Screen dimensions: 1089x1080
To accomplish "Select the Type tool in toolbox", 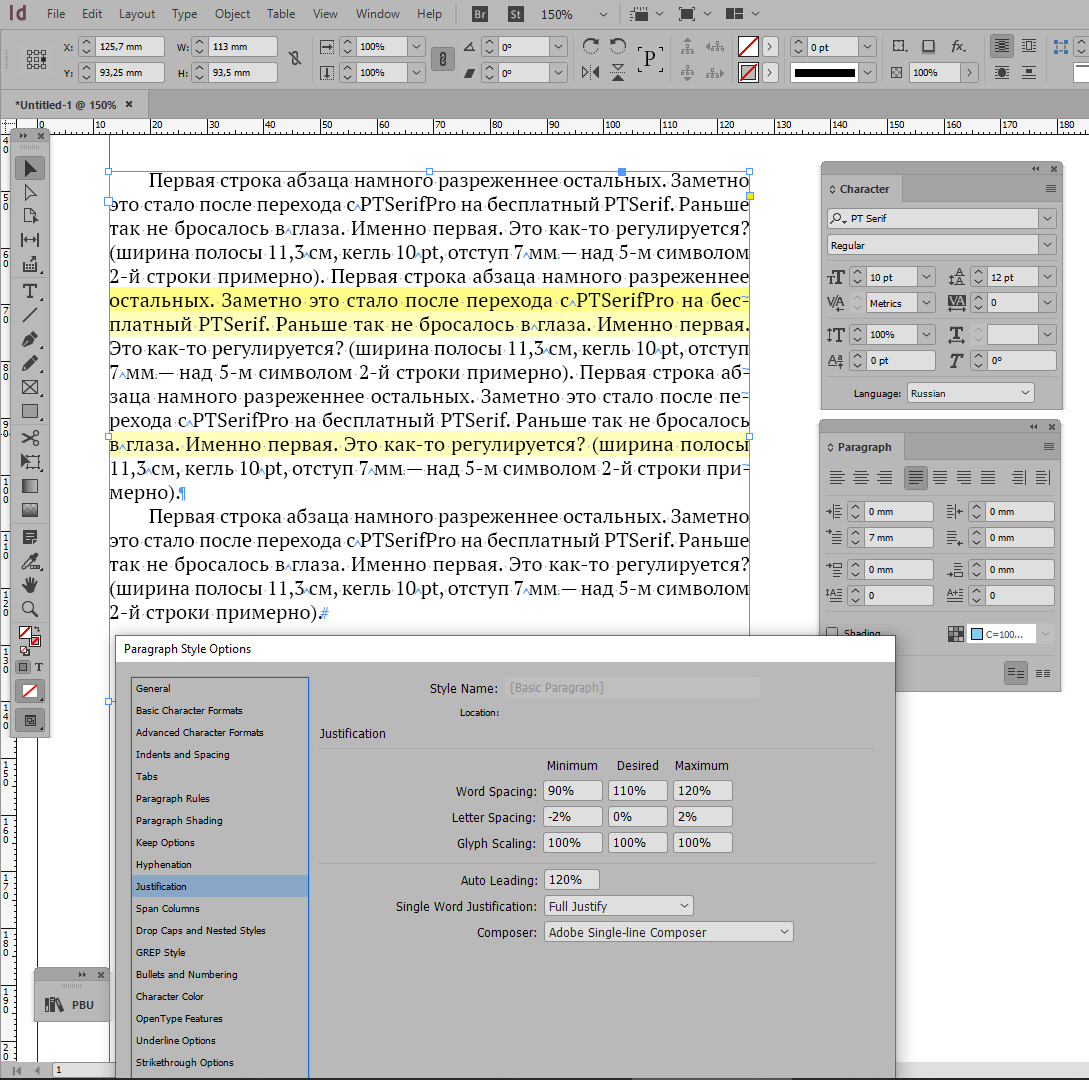I will [x=30, y=291].
